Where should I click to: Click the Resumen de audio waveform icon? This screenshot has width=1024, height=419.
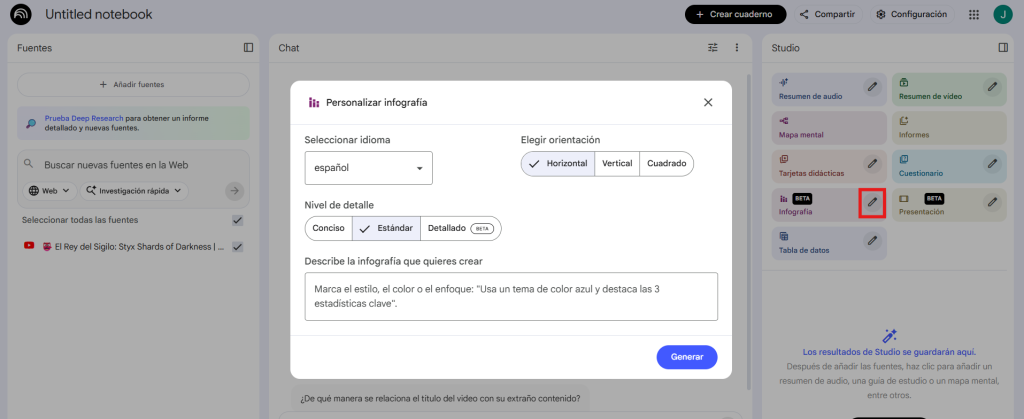point(784,82)
